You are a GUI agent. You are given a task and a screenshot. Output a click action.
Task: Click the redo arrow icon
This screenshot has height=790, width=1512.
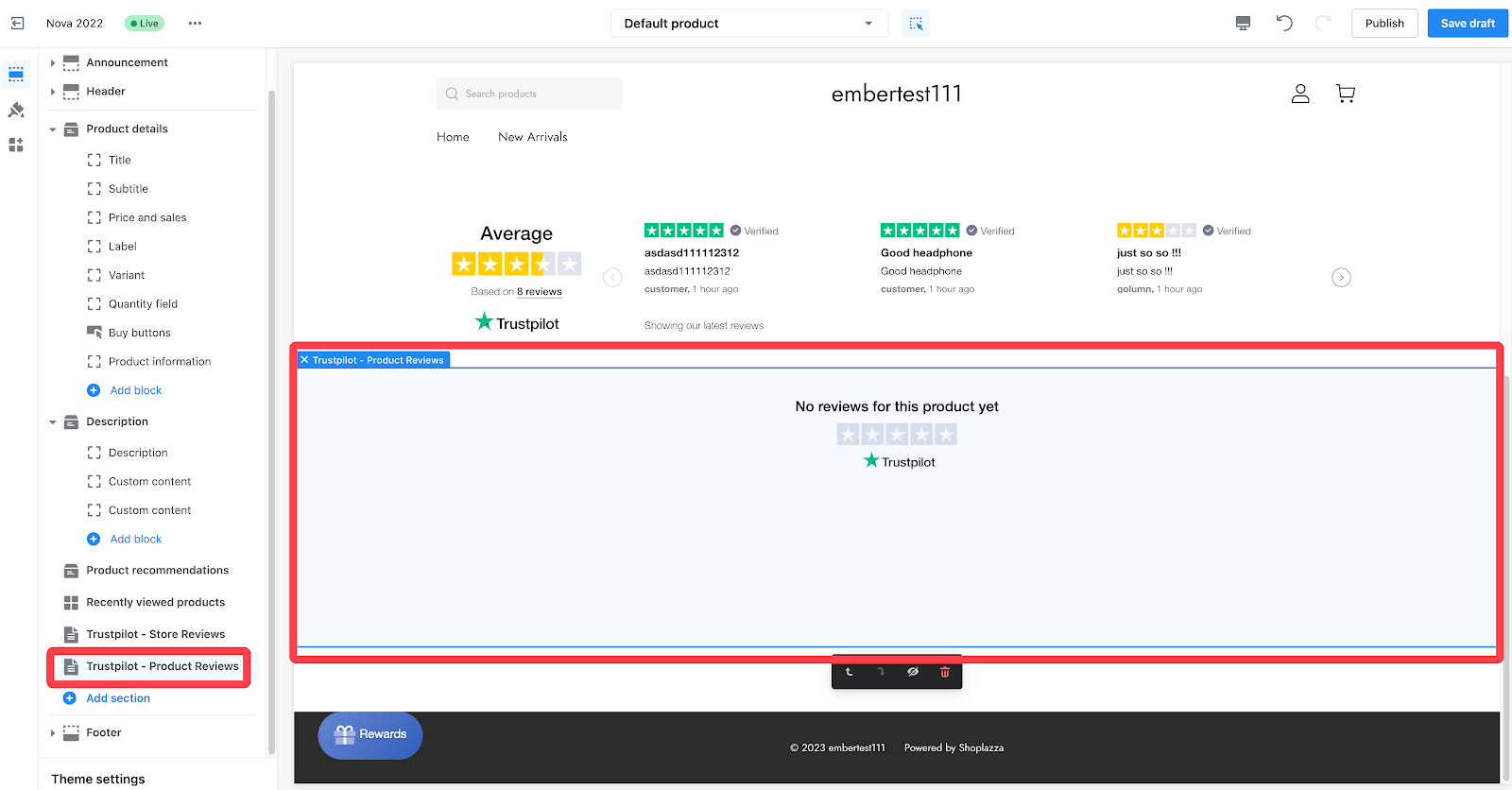1323,24
